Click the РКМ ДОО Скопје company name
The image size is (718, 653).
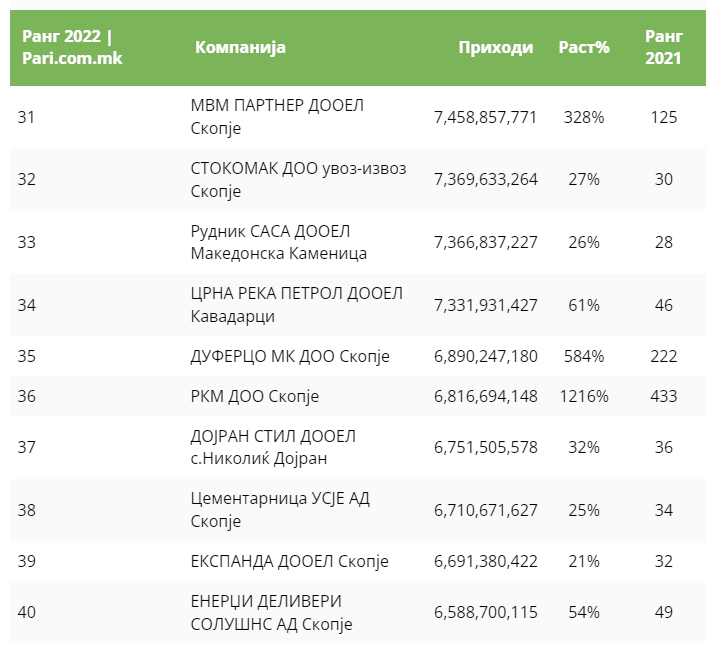point(254,396)
